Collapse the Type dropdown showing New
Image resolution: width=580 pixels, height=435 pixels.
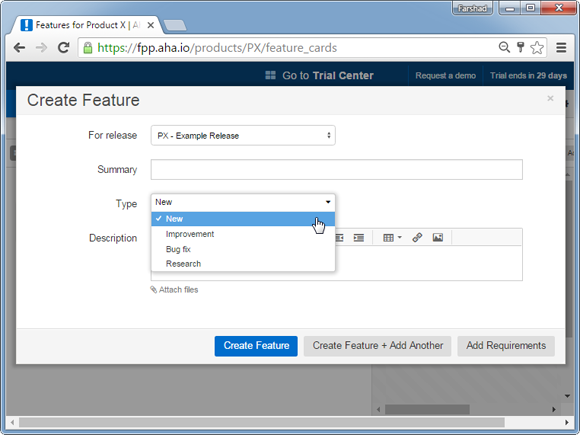[x=243, y=202]
